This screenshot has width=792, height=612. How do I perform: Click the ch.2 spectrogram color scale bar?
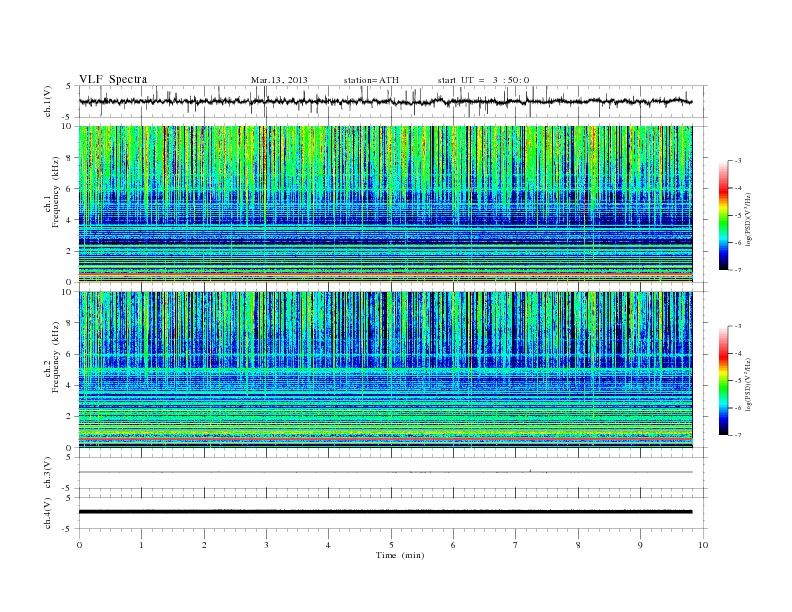(x=723, y=381)
